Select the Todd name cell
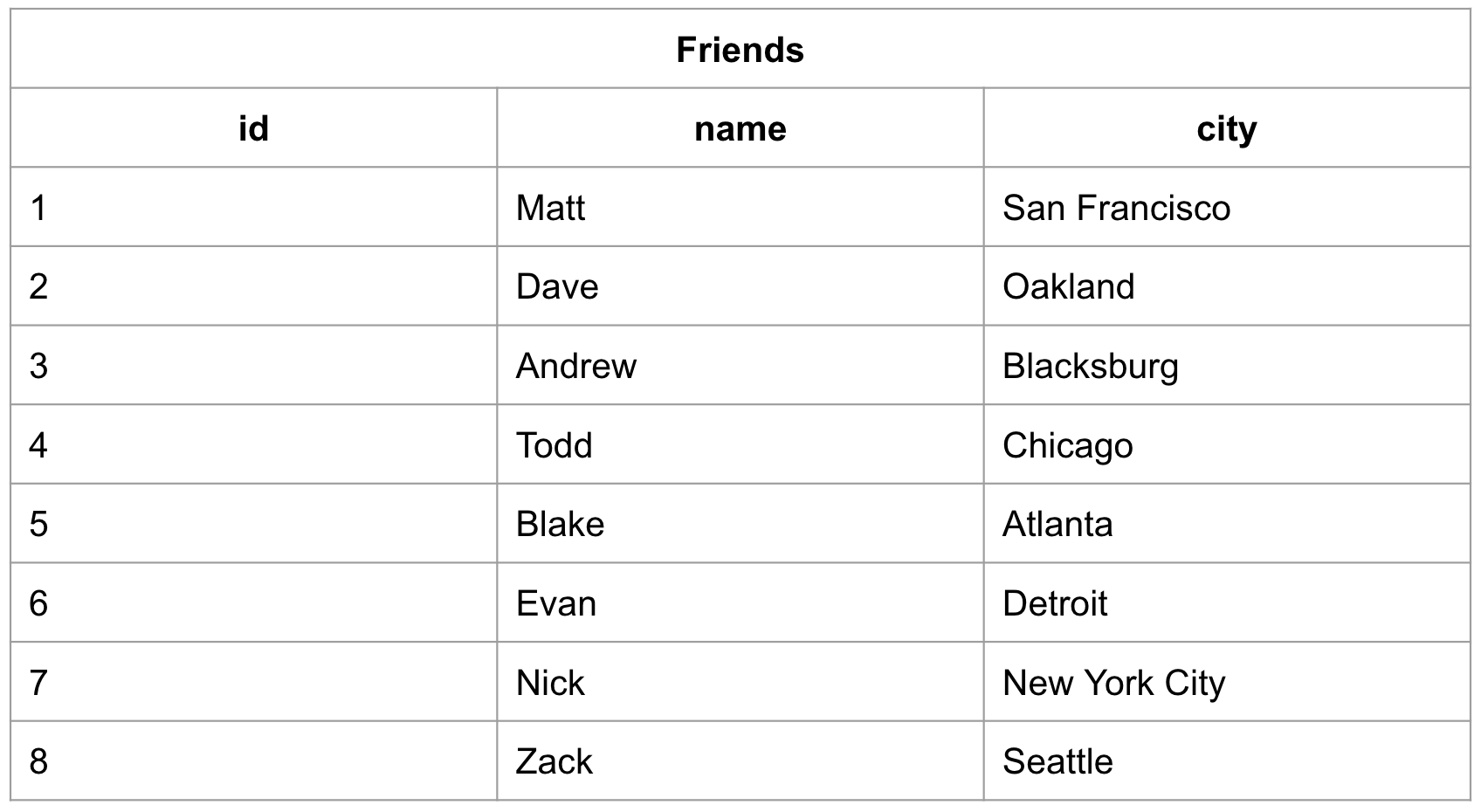The image size is (1481, 812). point(554,445)
